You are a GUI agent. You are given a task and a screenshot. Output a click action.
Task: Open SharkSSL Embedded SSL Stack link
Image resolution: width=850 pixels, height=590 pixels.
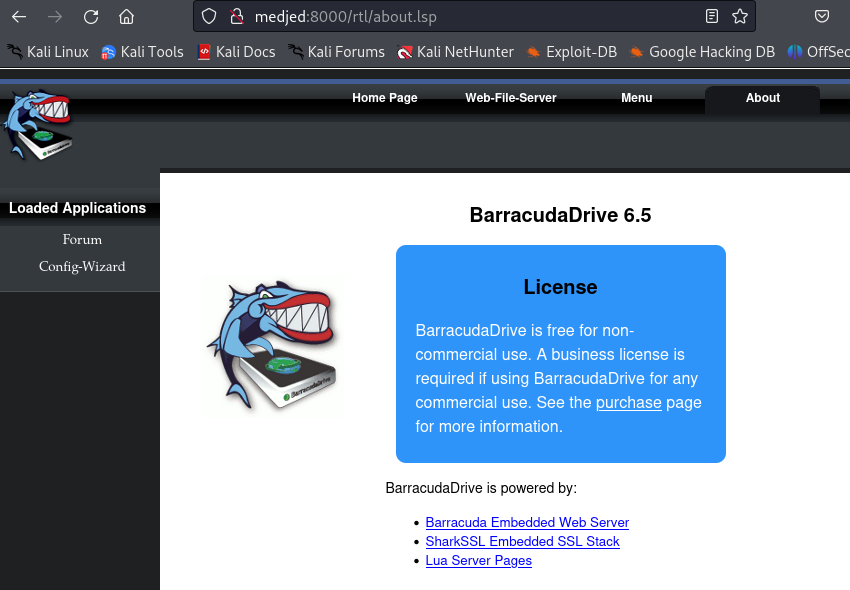coord(522,541)
